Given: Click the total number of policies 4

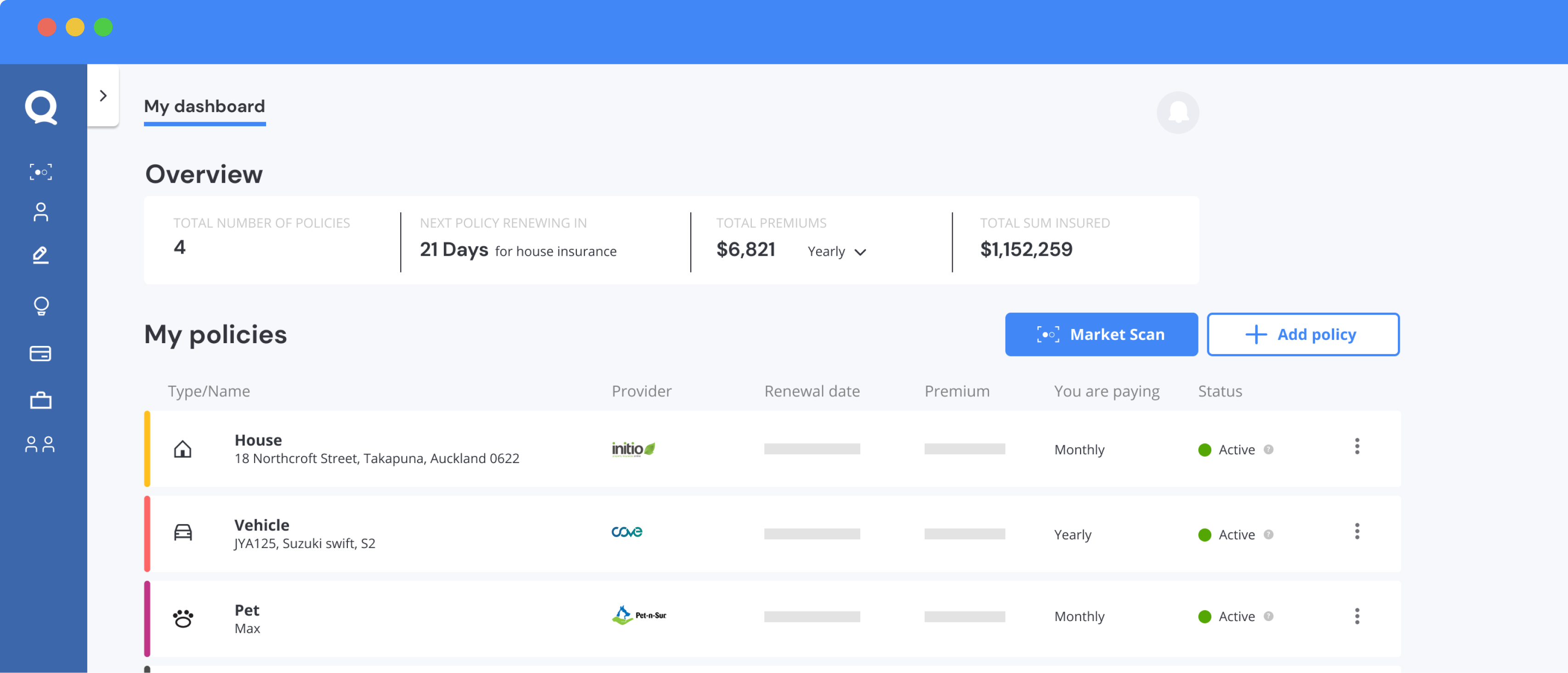Looking at the screenshot, I should 179,247.
